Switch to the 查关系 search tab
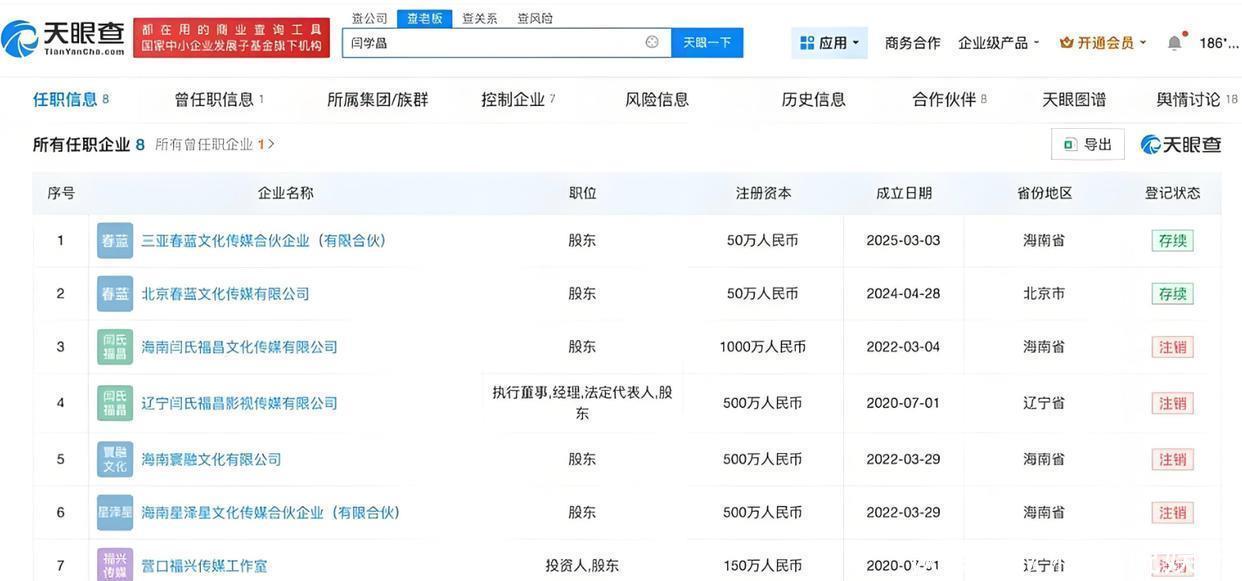 [x=479, y=18]
